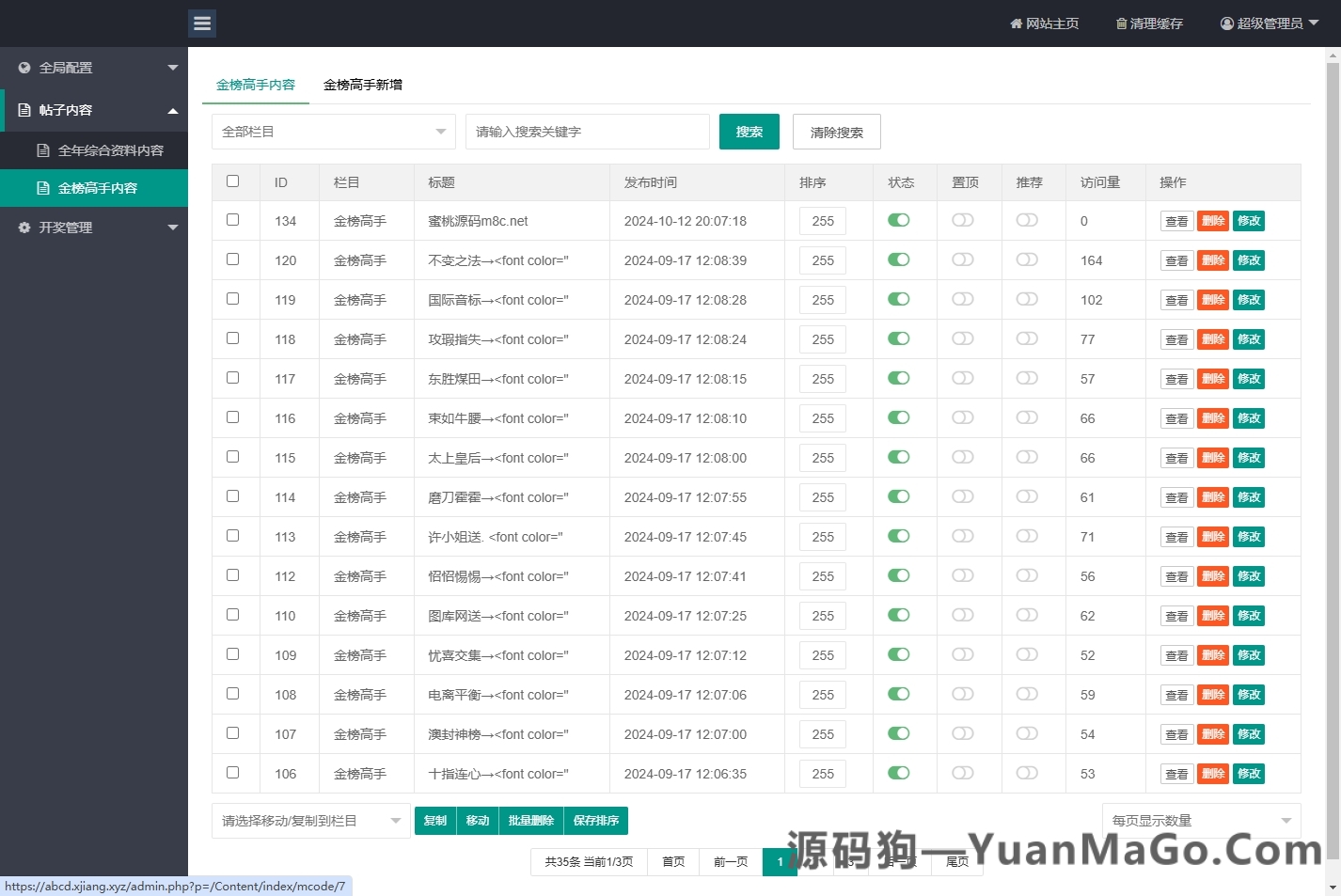Click the 批量删除 button

tap(530, 820)
